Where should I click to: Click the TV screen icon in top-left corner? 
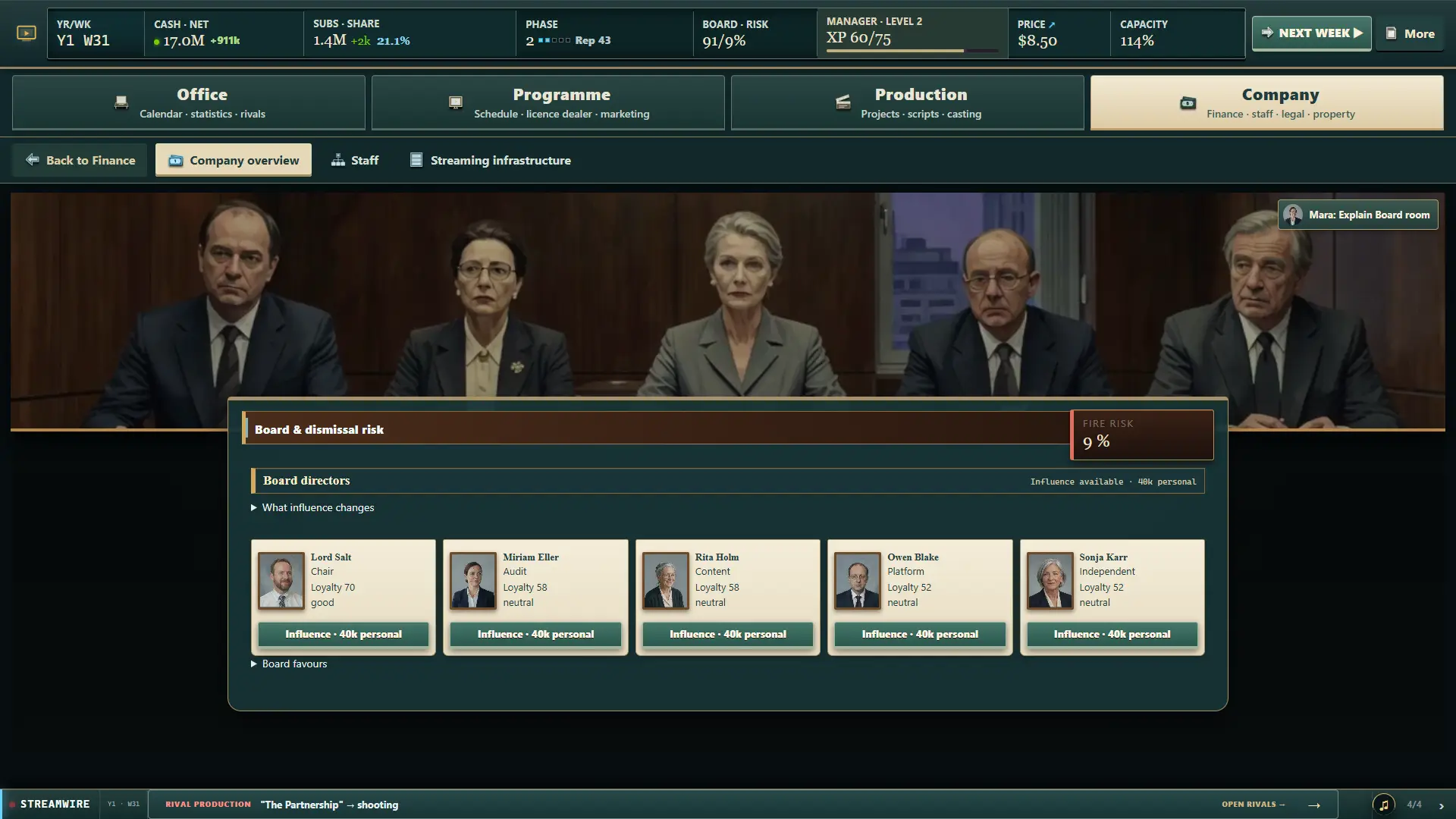point(27,33)
